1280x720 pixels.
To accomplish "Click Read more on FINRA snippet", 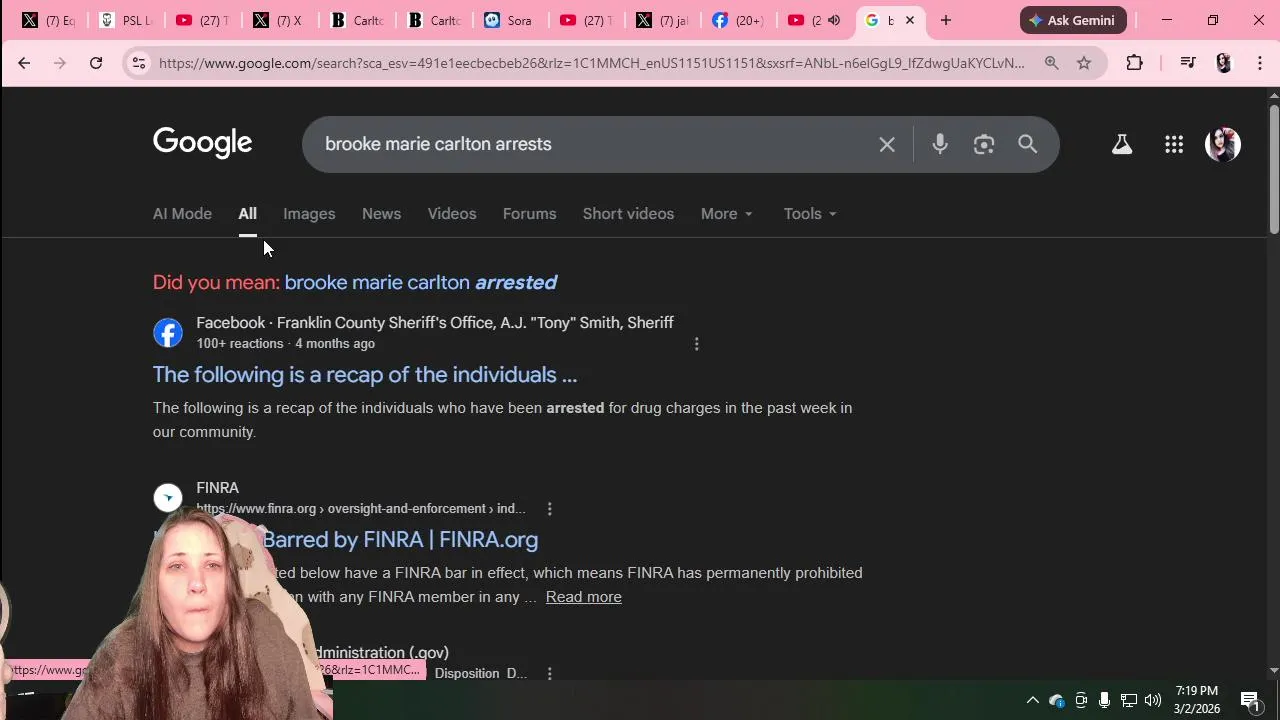I will pyautogui.click(x=584, y=597).
